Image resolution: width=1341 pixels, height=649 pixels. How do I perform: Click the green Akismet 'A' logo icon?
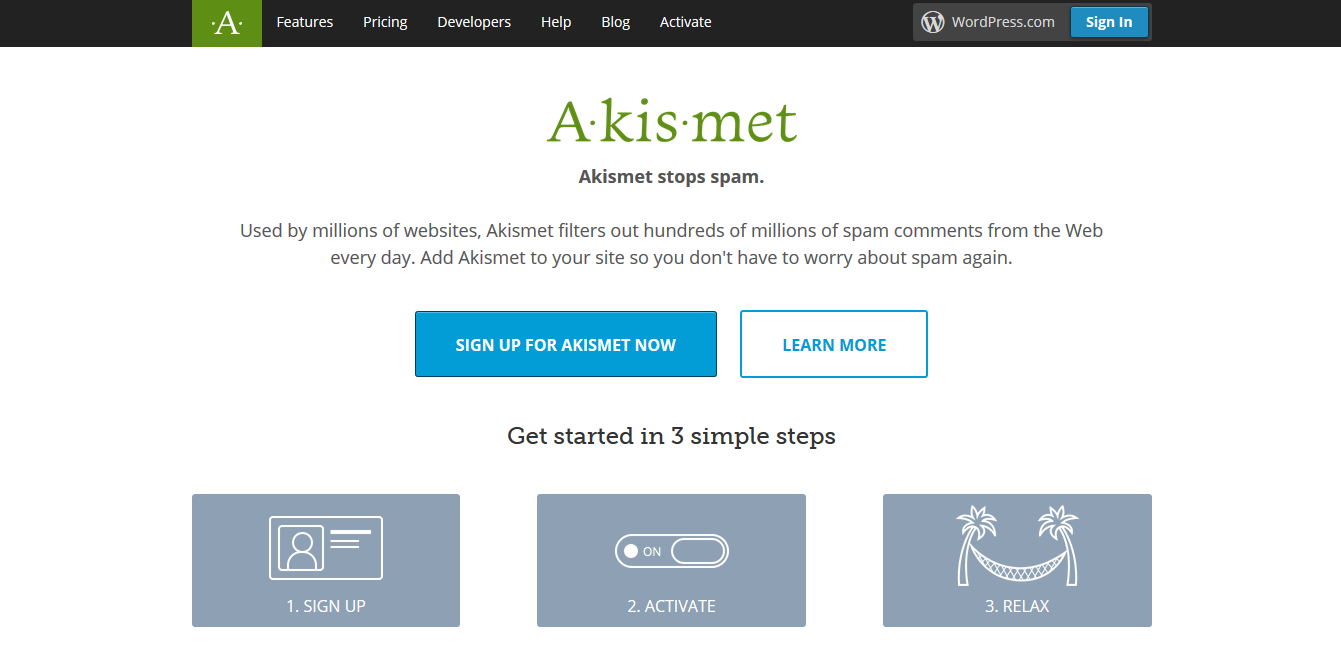pyautogui.click(x=227, y=23)
